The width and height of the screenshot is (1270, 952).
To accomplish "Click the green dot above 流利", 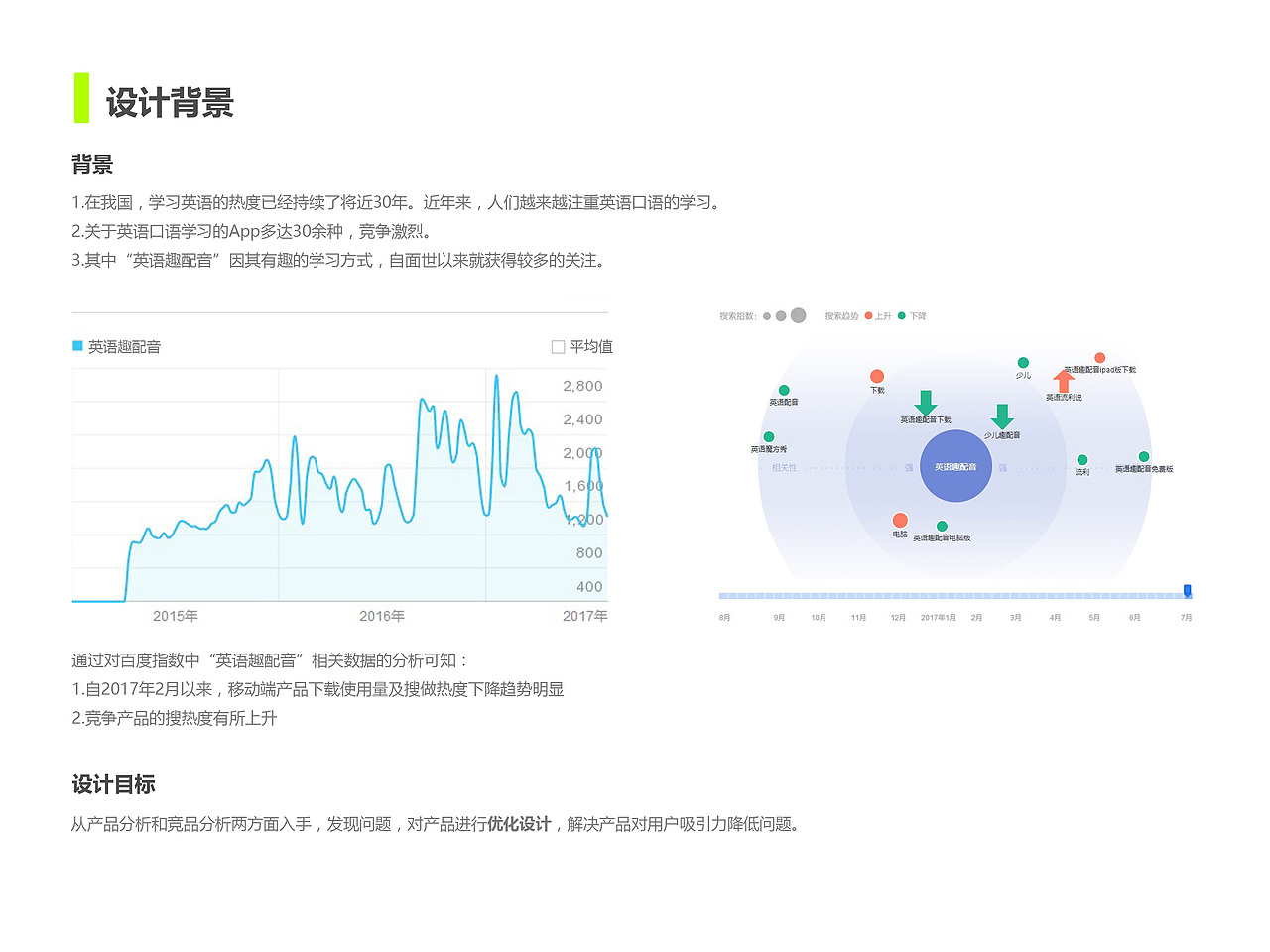I will click(x=1082, y=460).
